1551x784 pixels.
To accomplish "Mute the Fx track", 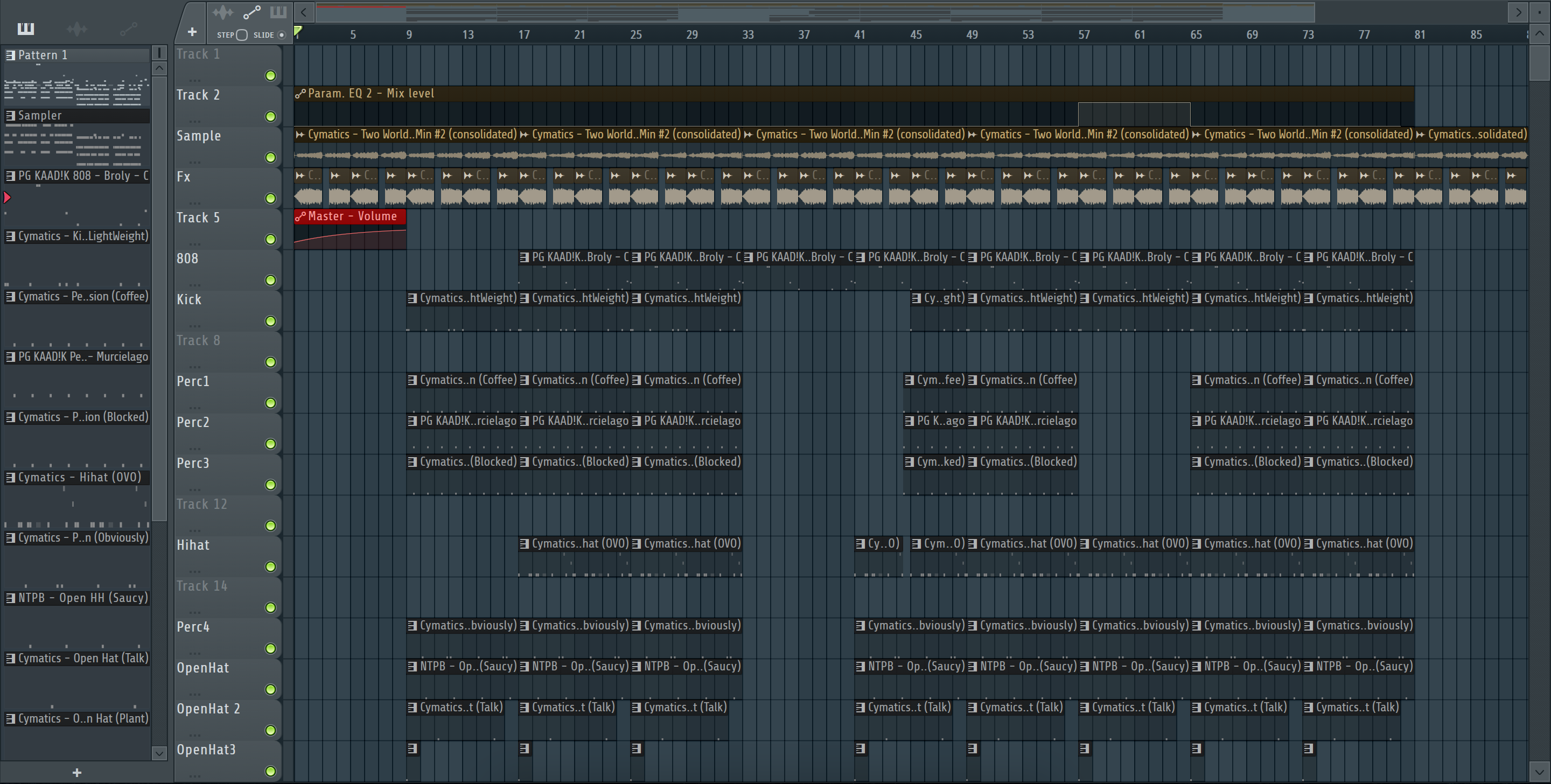I will [x=270, y=199].
